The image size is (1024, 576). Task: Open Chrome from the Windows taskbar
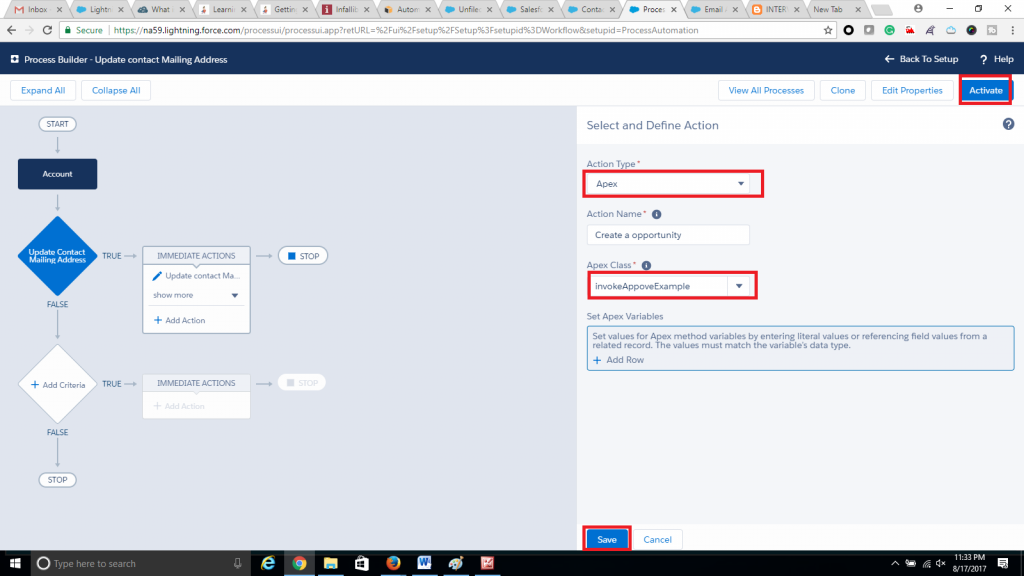pyautogui.click(x=299, y=563)
